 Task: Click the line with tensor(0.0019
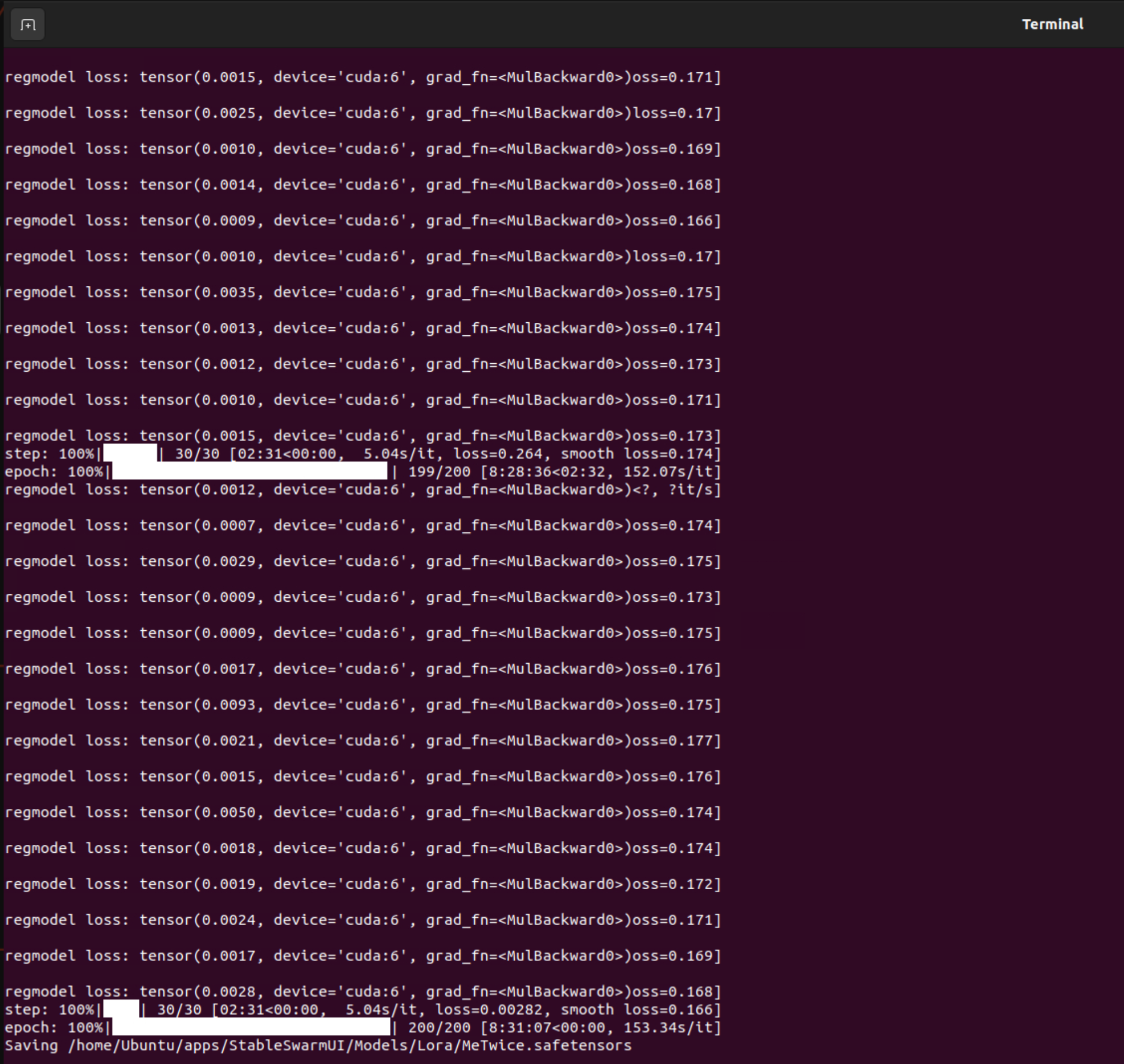click(x=362, y=884)
